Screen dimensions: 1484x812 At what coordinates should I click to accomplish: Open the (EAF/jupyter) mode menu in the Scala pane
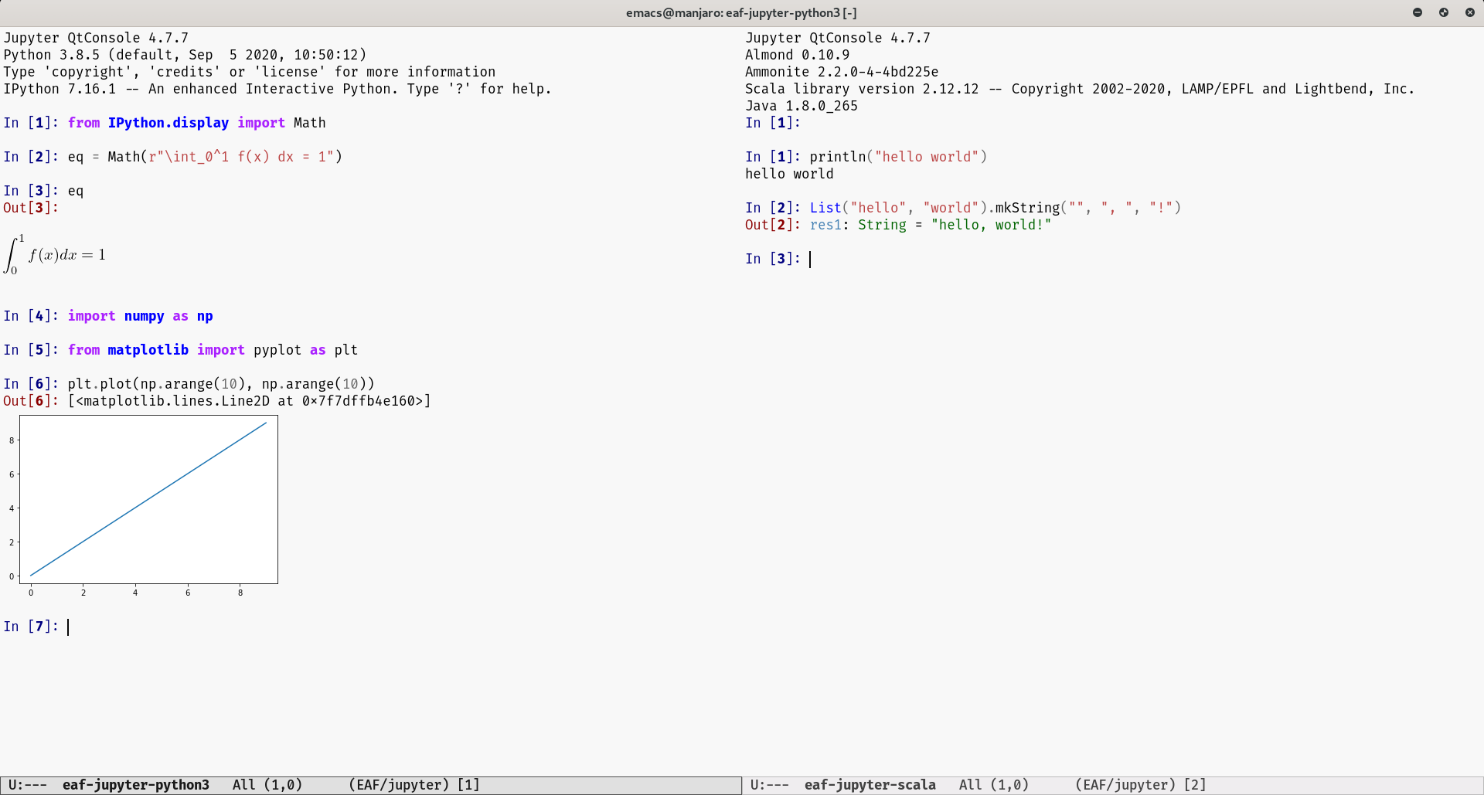(1125, 785)
